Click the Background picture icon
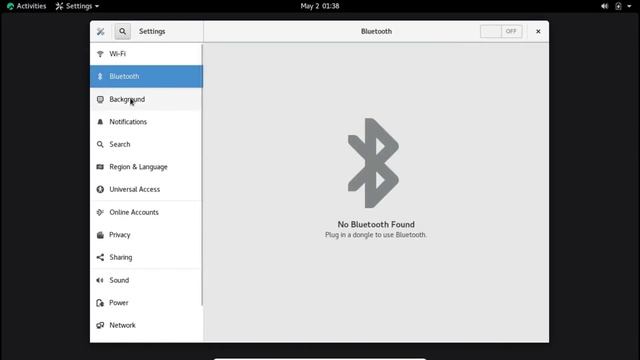The width and height of the screenshot is (640, 360). point(100,99)
